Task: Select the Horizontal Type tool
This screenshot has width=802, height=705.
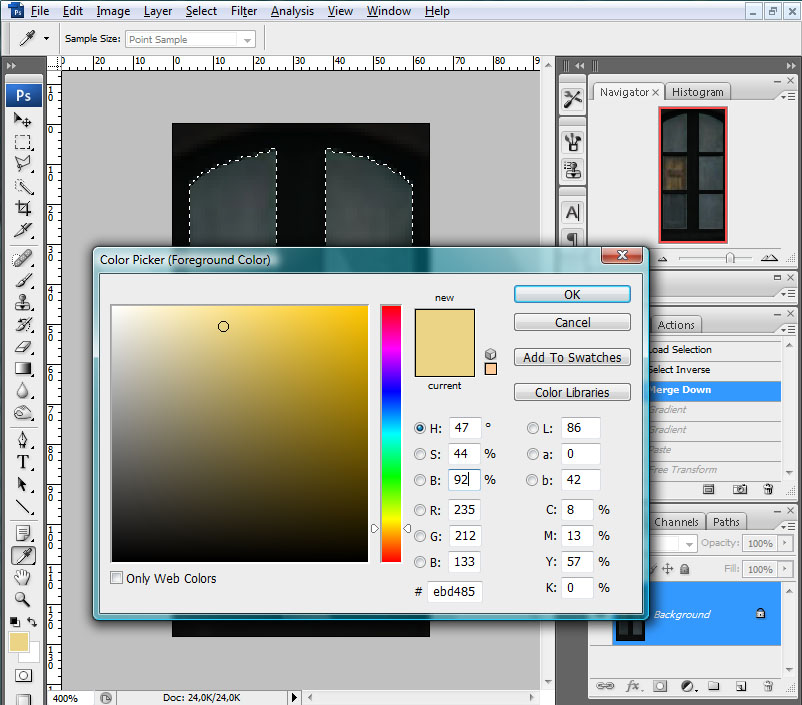Action: (22, 462)
